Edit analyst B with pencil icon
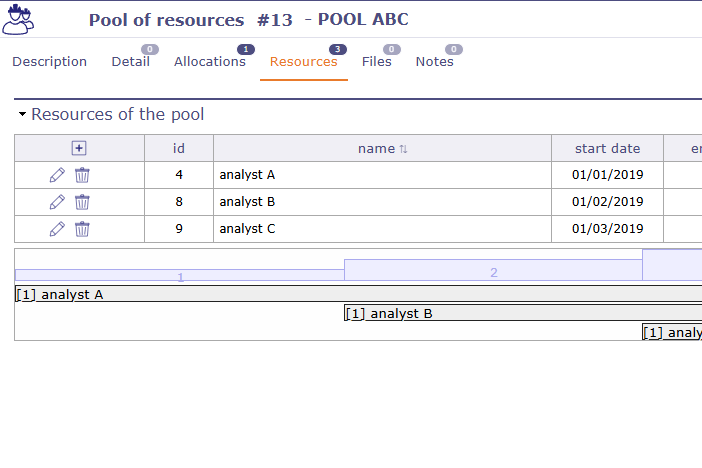This screenshot has height=468, width=702. pos(57,202)
